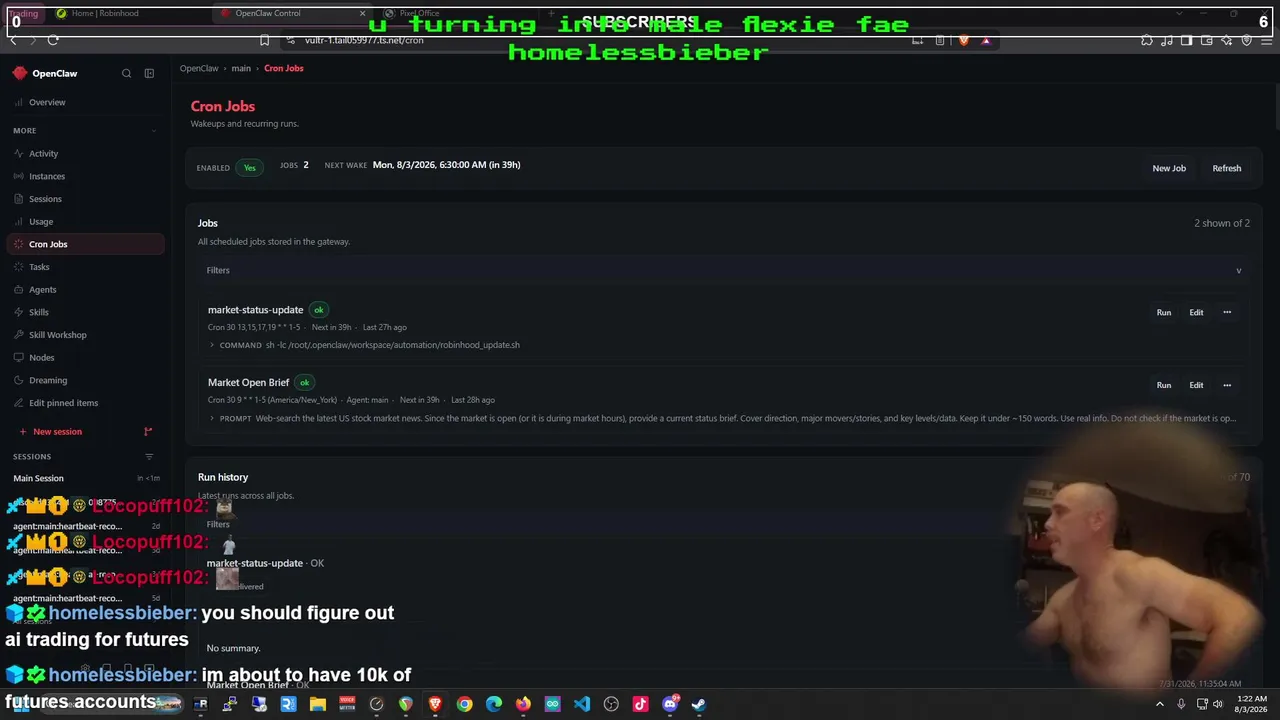The width and height of the screenshot is (1280, 720).
Task: Open the Sessions filter icon
Action: tap(149, 457)
